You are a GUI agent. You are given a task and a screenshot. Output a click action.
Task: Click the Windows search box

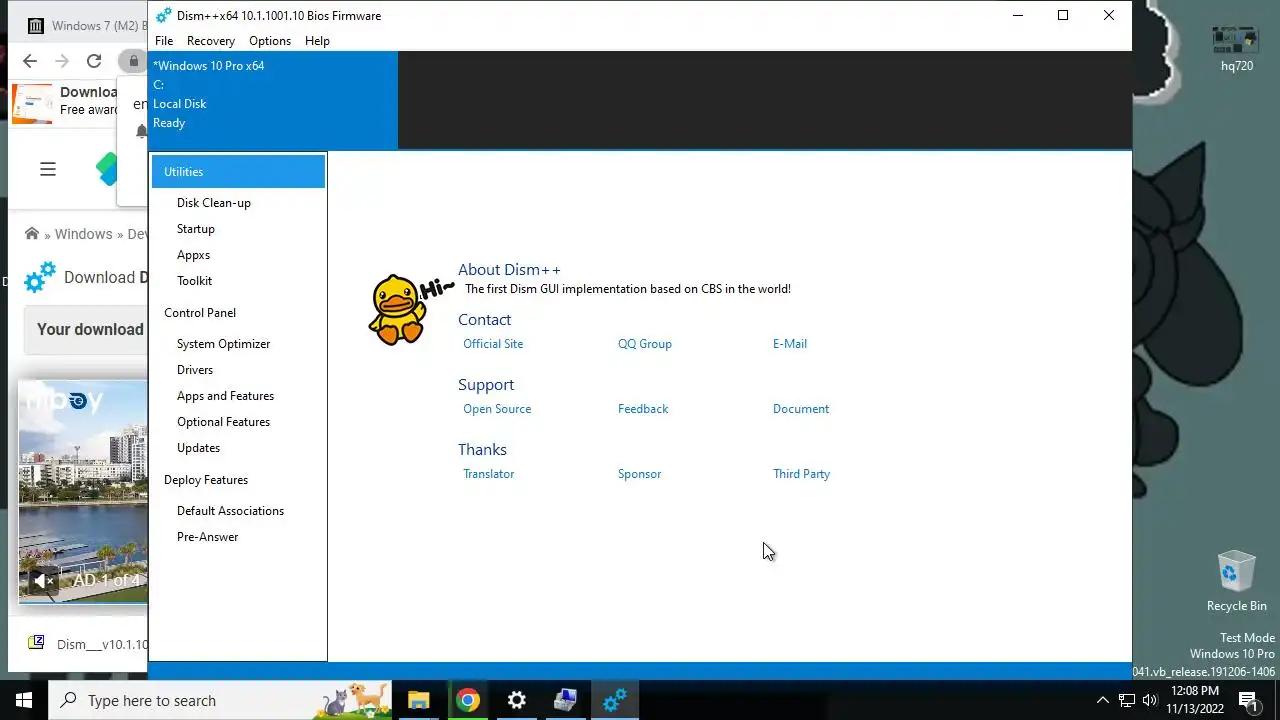[x=219, y=700]
